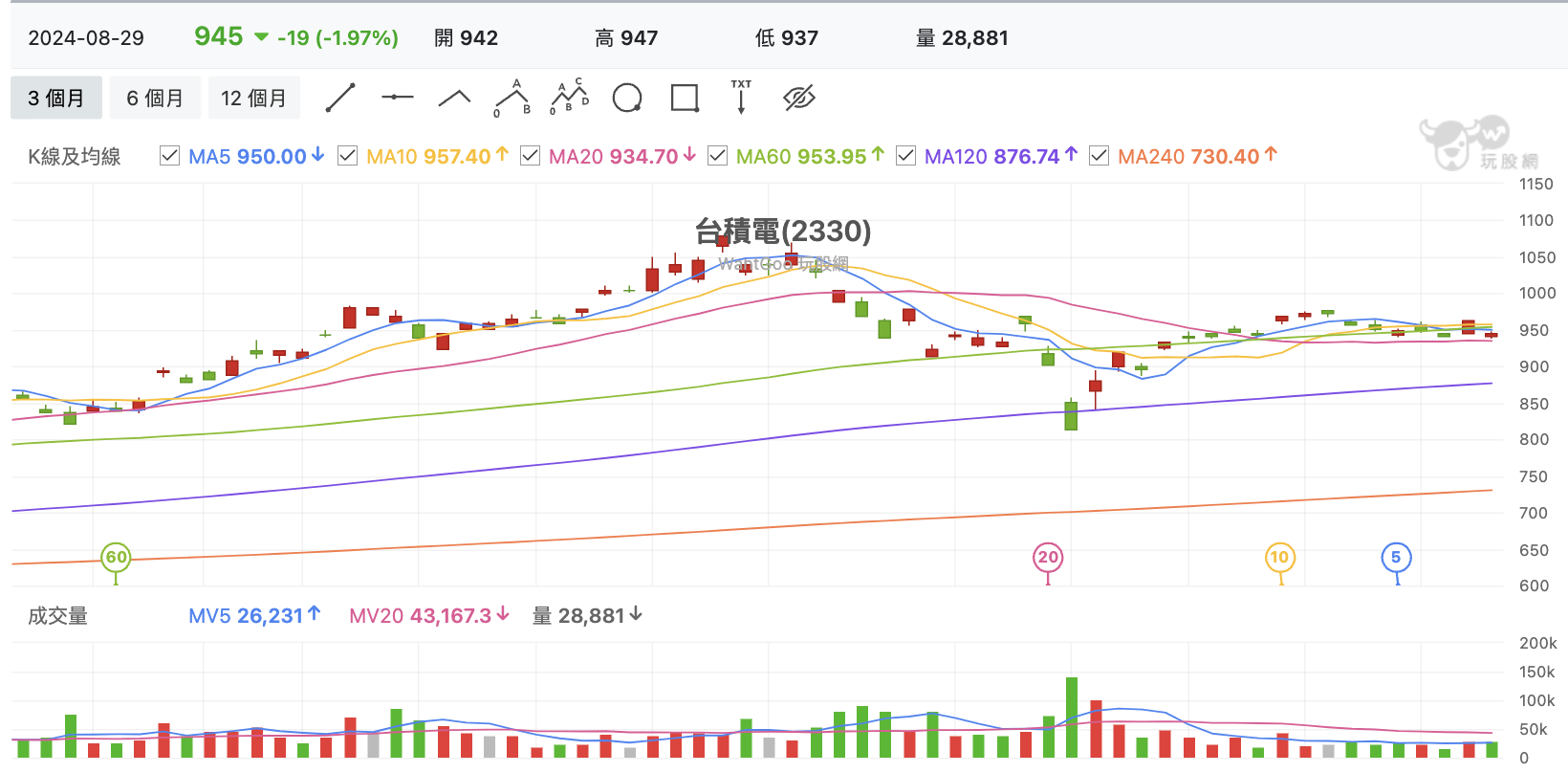1568x773 pixels.
Task: Click the MA120 876.74 label
Action: point(1001,156)
